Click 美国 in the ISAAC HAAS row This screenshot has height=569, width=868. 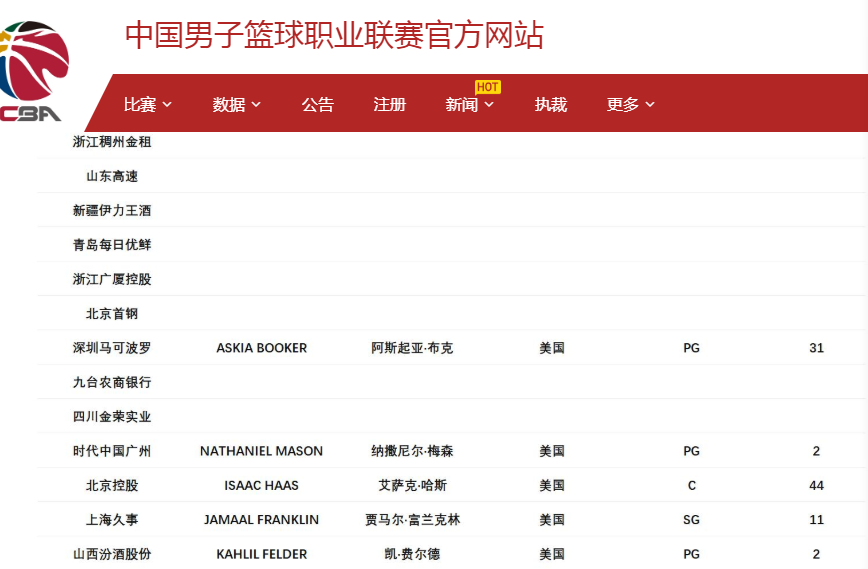click(x=552, y=485)
